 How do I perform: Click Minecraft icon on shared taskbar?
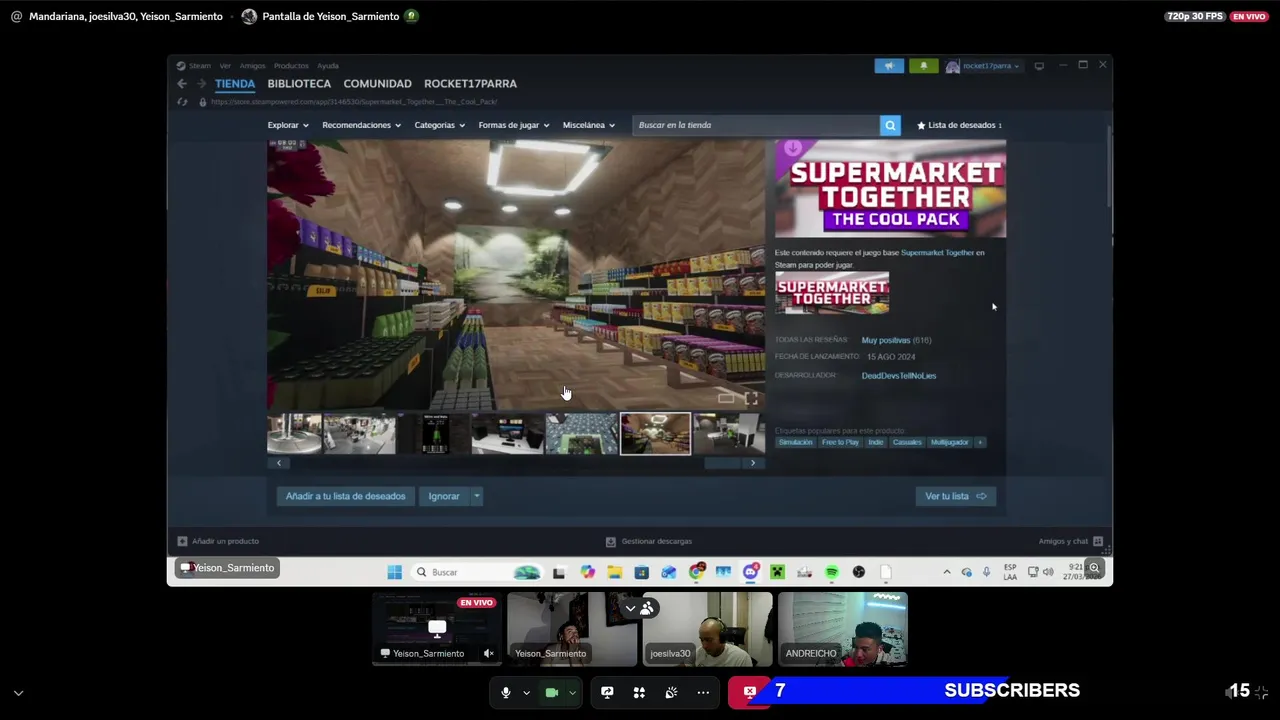pos(777,572)
